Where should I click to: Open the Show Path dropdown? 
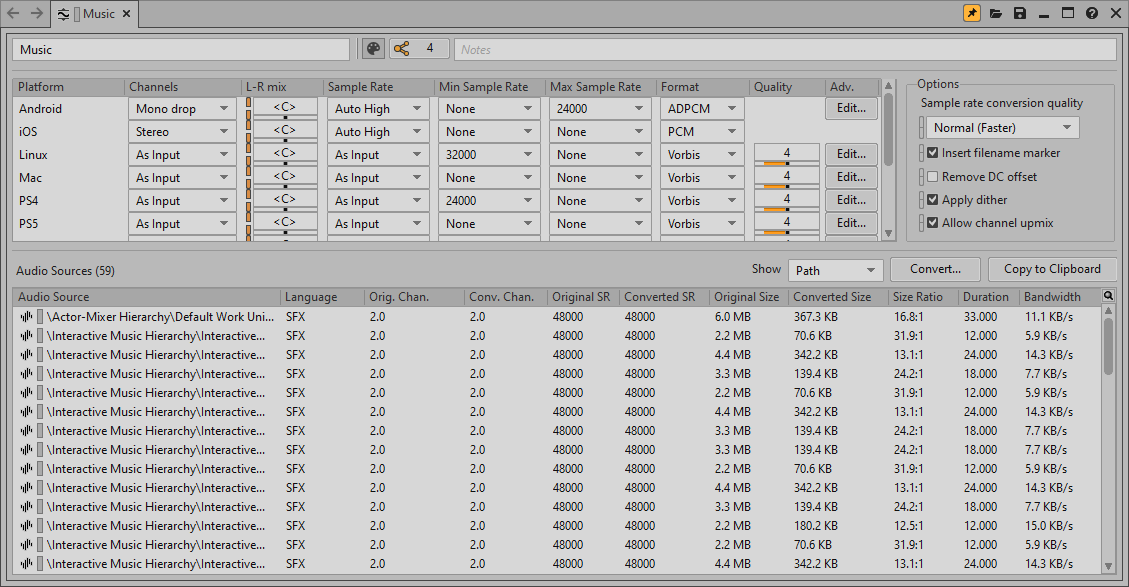[x=835, y=270]
